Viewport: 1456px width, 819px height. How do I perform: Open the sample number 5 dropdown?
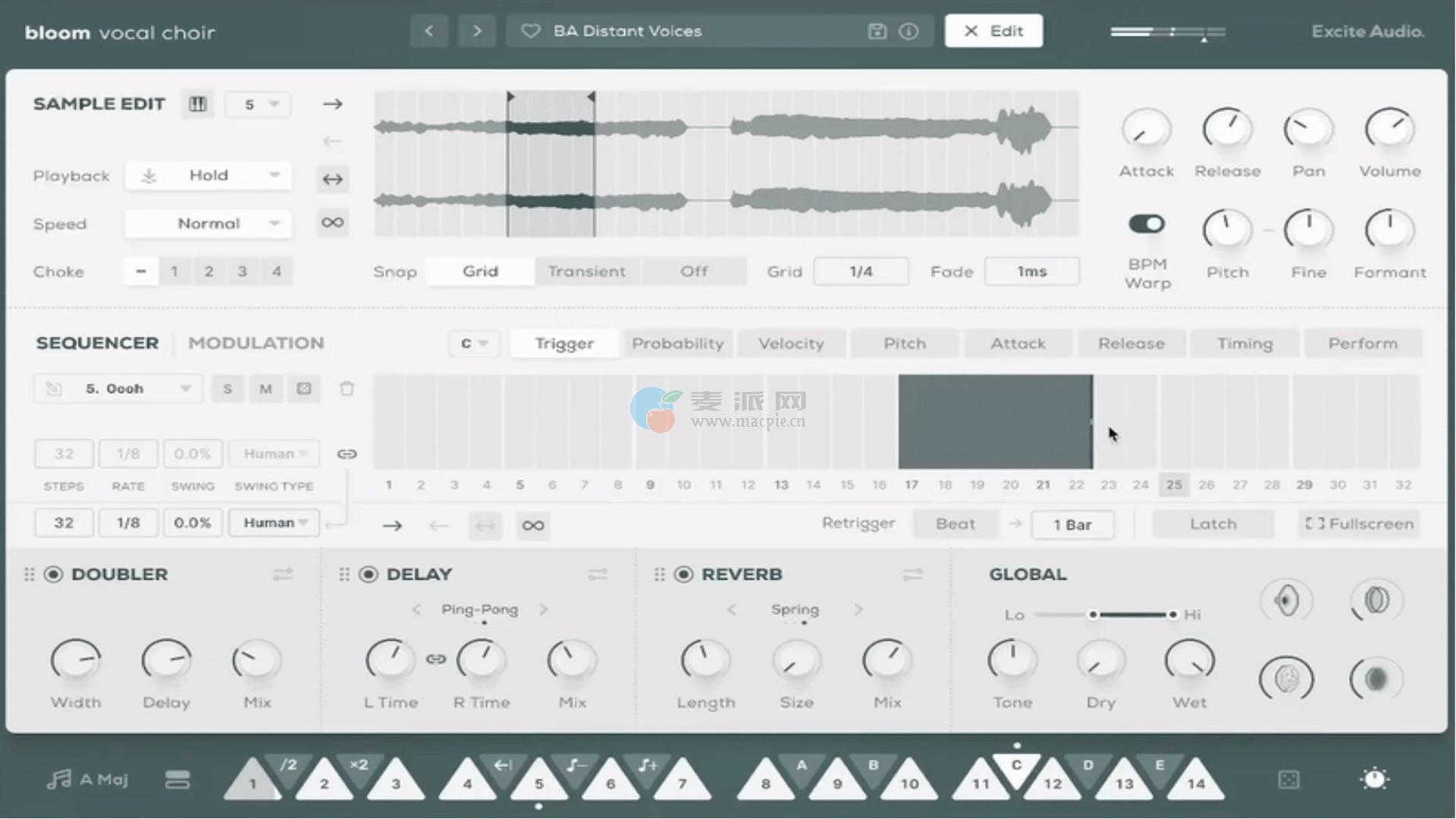pyautogui.click(x=258, y=104)
